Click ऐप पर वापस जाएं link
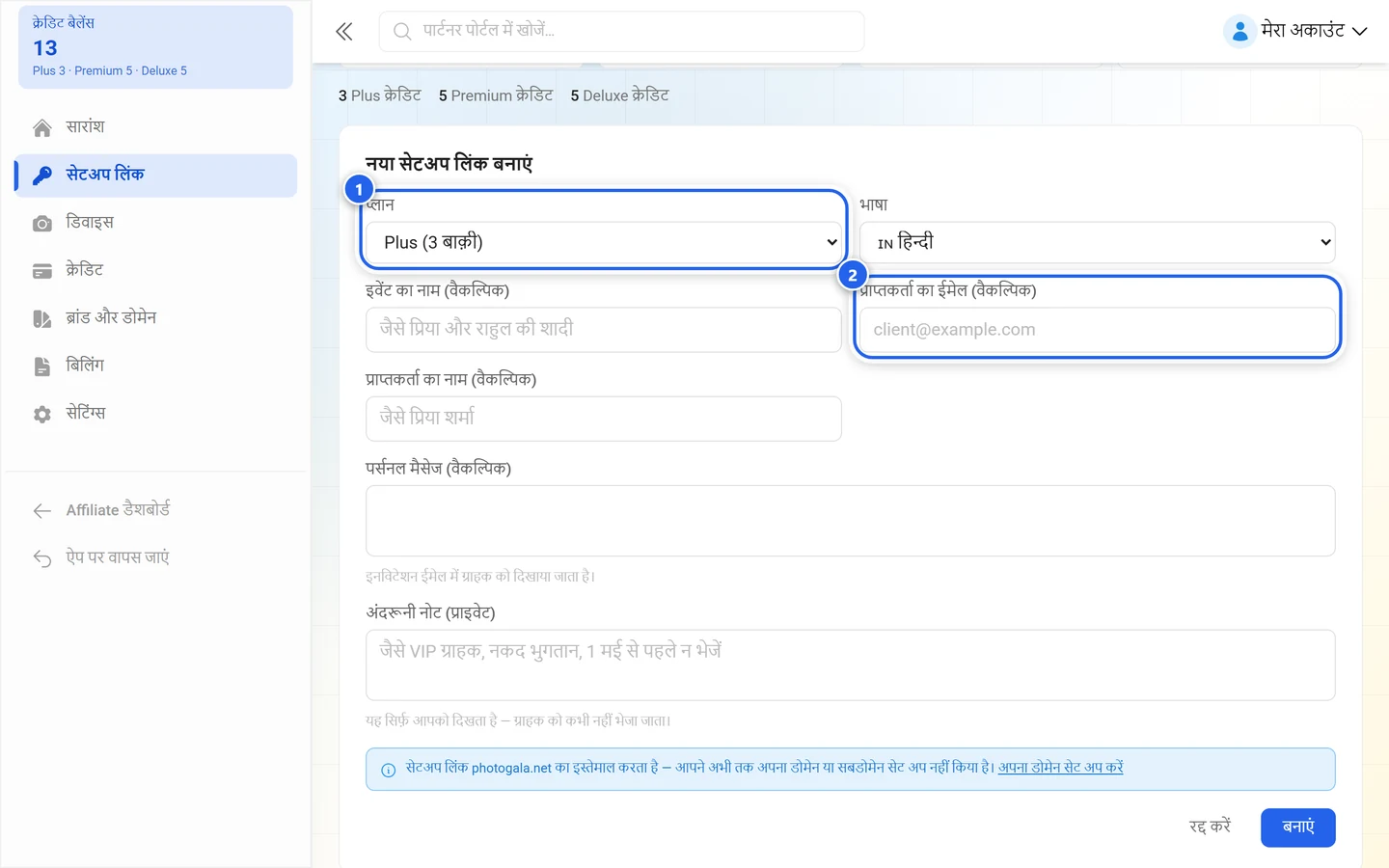This screenshot has width=1389, height=868. [x=156, y=557]
